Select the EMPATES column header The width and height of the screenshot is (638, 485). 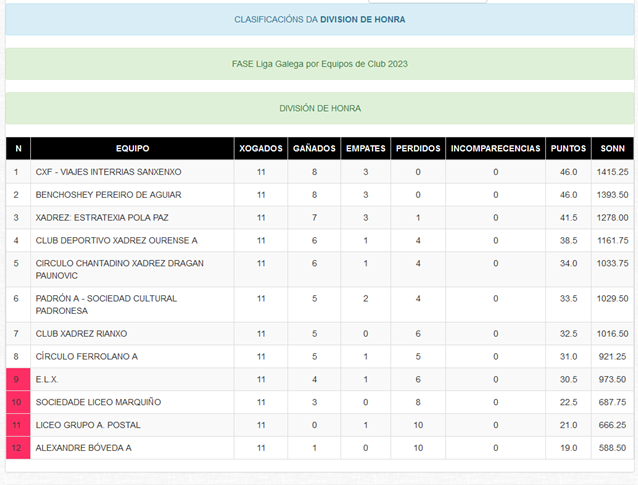(x=365, y=149)
